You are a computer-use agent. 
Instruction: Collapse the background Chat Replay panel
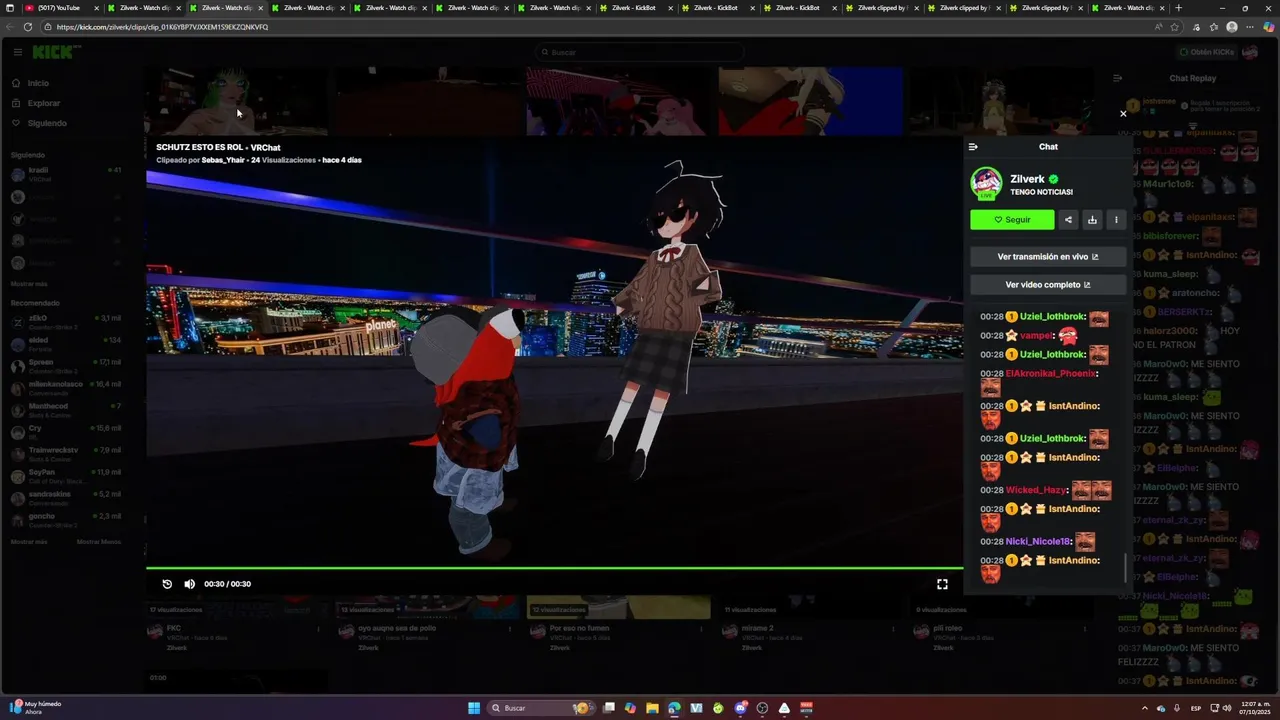1118,78
